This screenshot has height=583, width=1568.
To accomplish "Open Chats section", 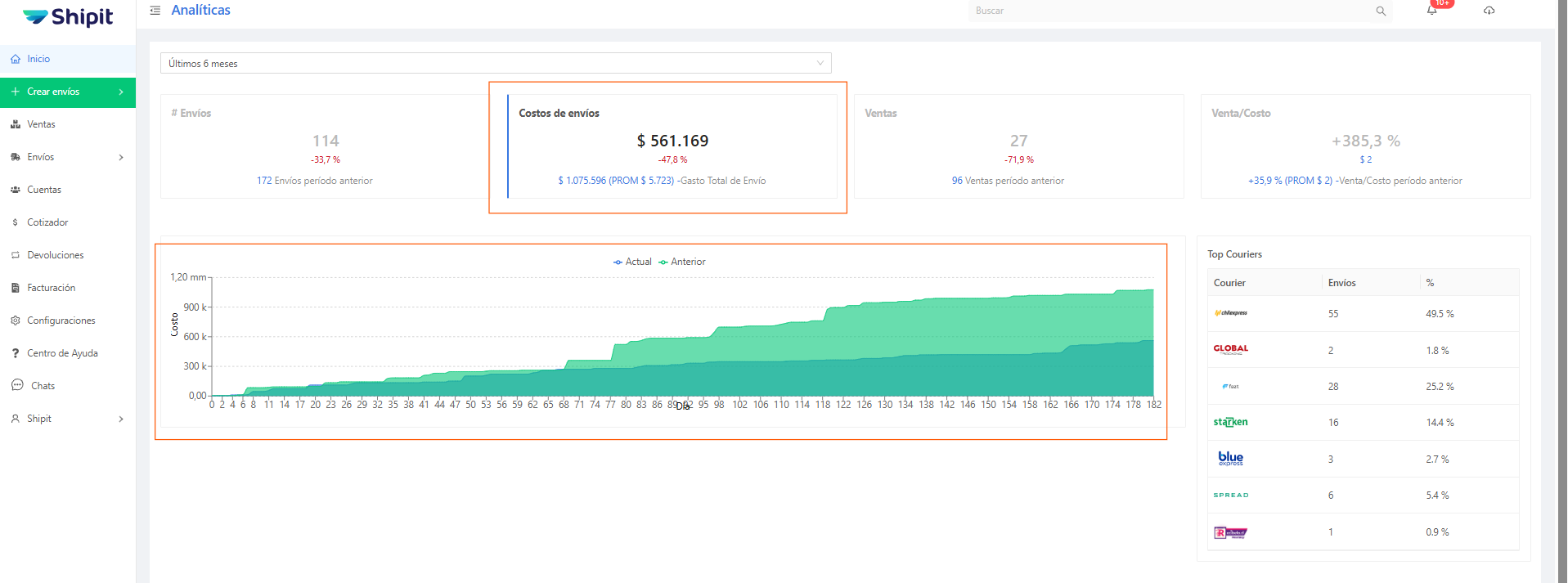I will point(68,386).
